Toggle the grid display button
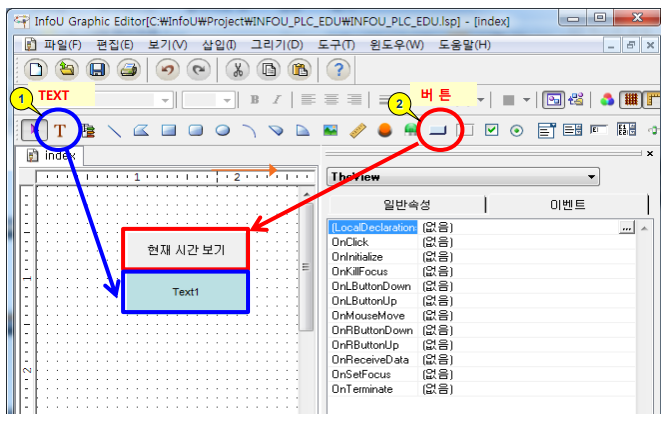The width and height of the screenshot is (666, 424). [631, 100]
